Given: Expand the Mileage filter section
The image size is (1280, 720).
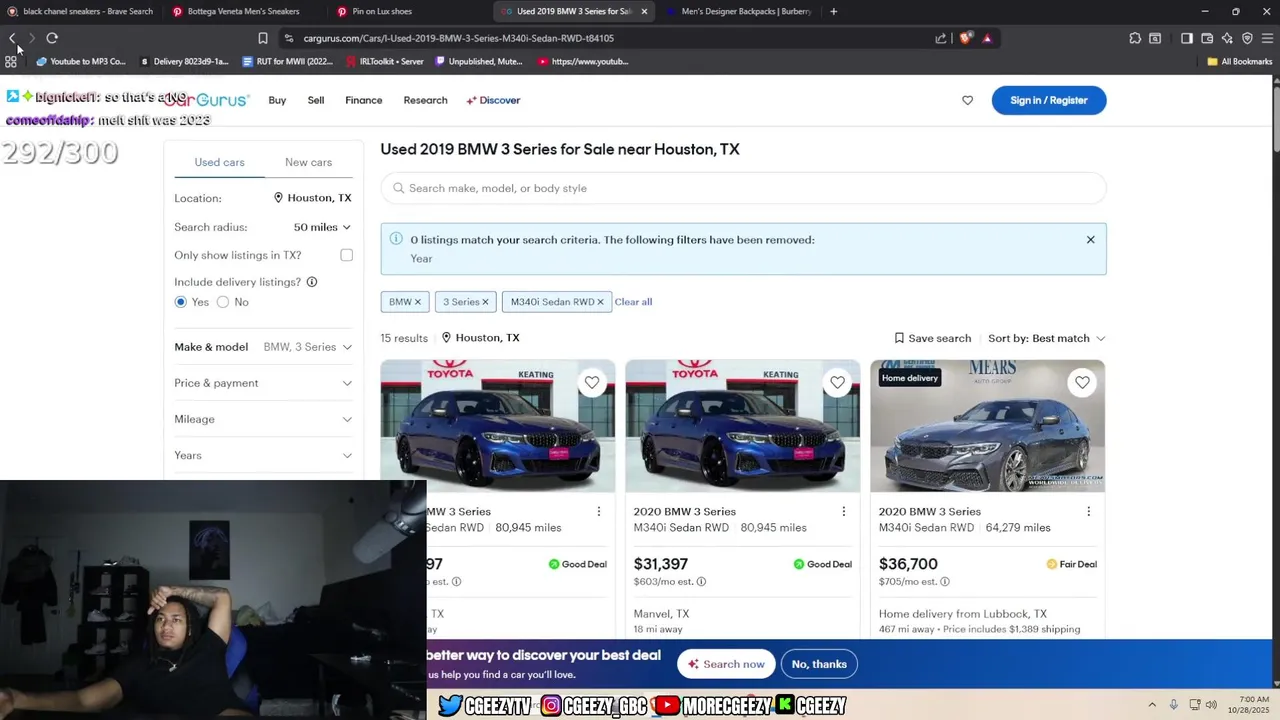Looking at the screenshot, I should 263,419.
